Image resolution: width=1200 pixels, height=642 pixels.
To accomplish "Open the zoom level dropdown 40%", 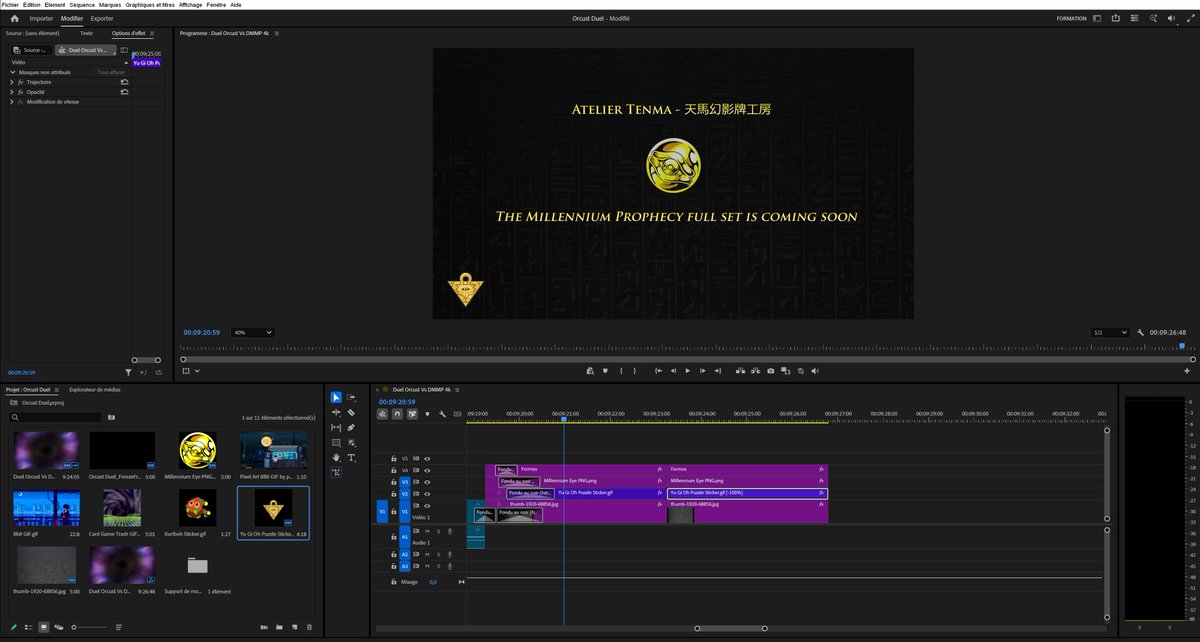I will pyautogui.click(x=253, y=332).
